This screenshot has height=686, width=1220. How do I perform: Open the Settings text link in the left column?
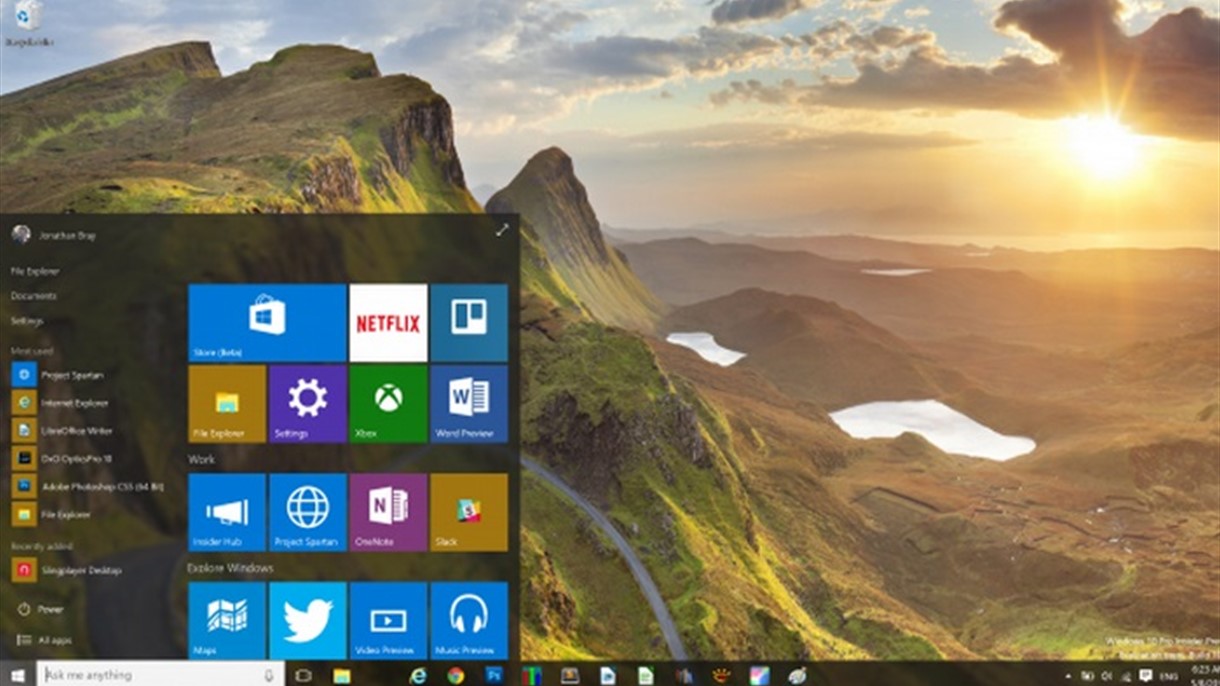(x=27, y=321)
